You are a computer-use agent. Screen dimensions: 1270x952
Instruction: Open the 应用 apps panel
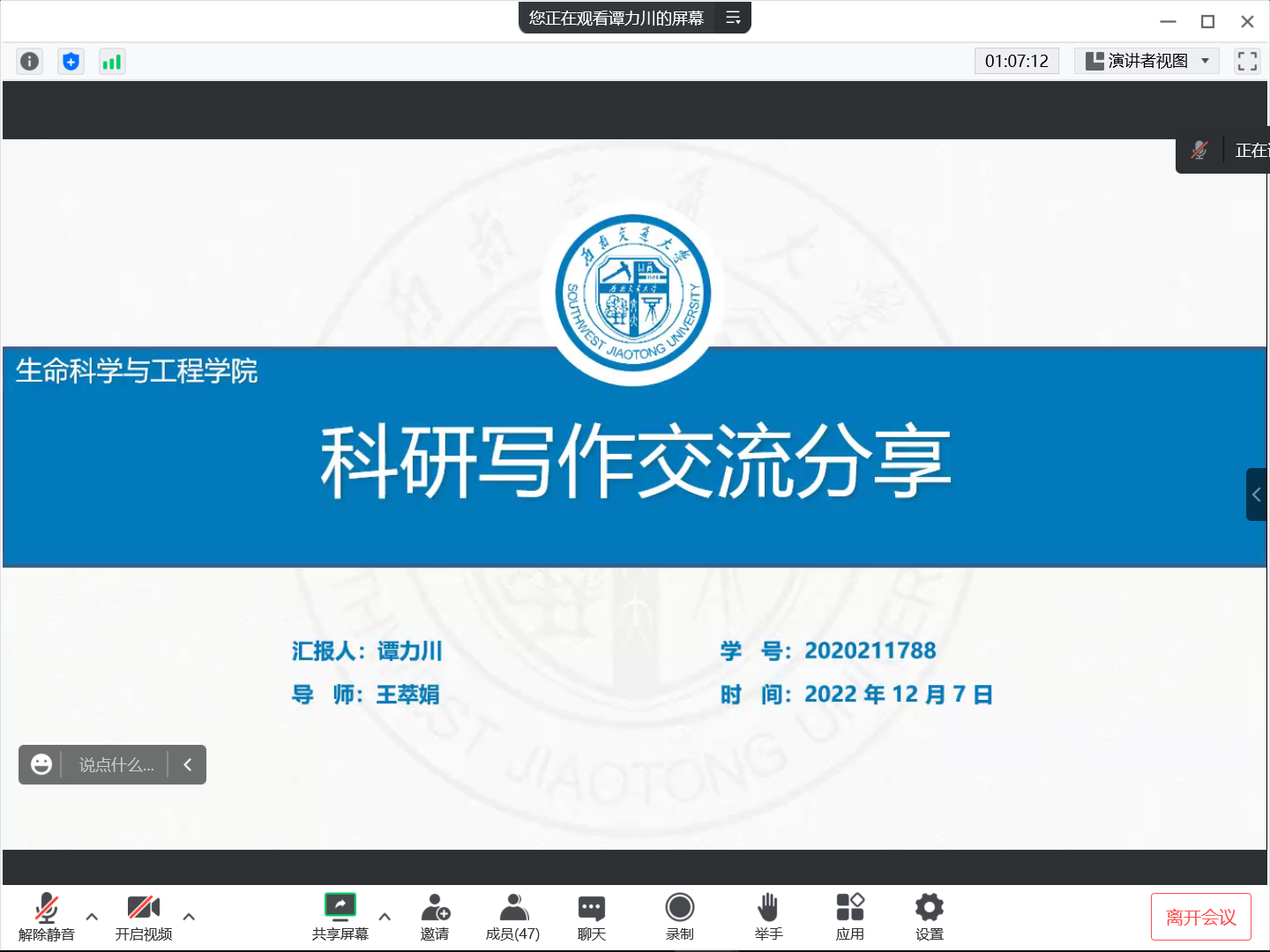coord(849,917)
